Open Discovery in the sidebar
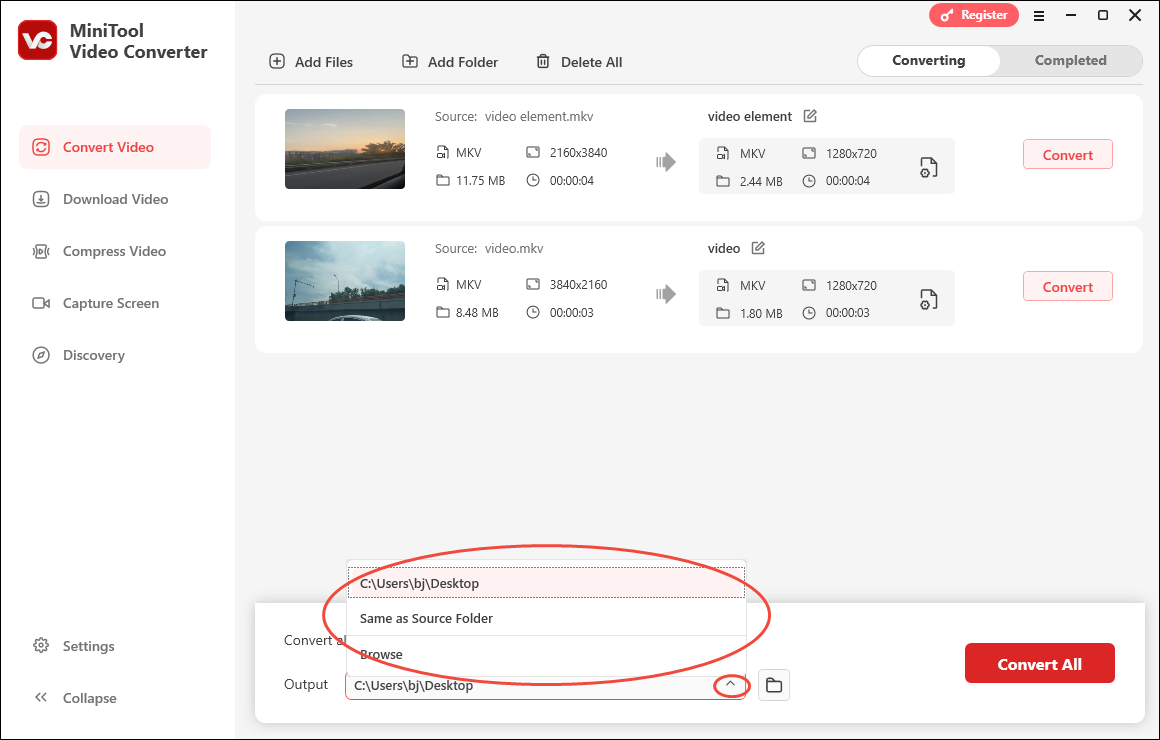 coord(78,355)
